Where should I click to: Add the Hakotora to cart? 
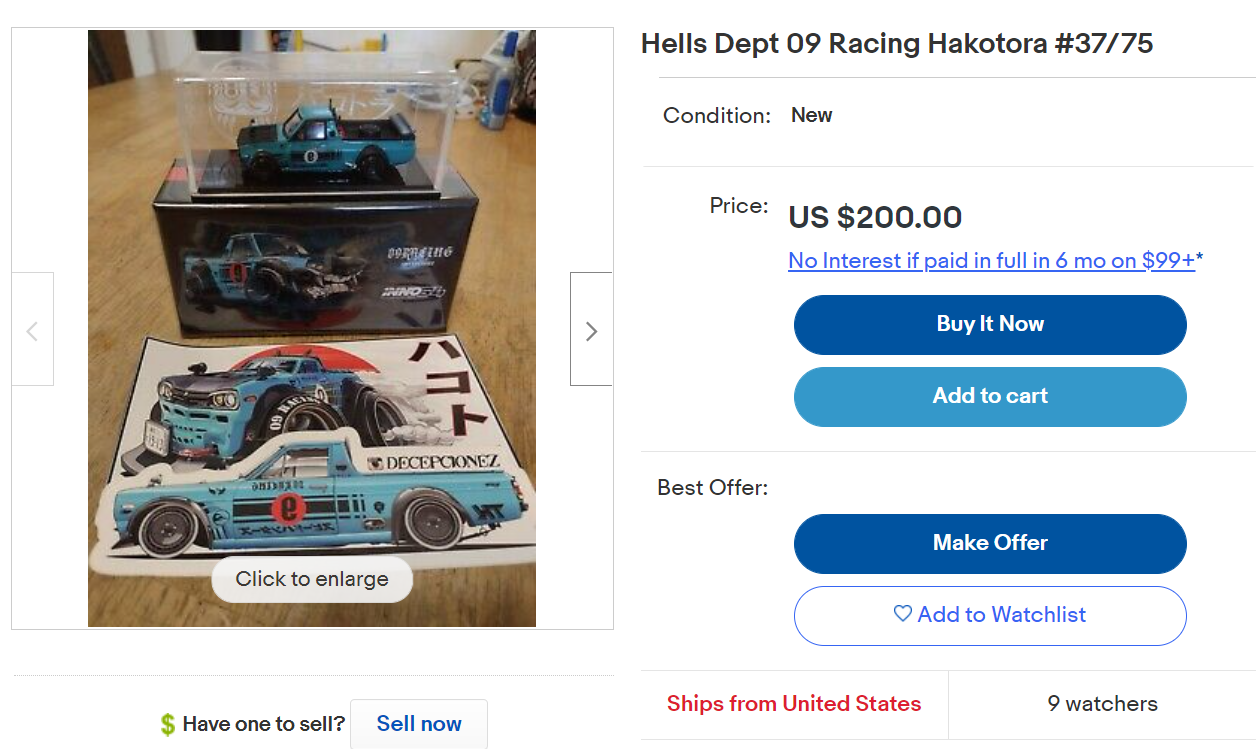tap(990, 396)
